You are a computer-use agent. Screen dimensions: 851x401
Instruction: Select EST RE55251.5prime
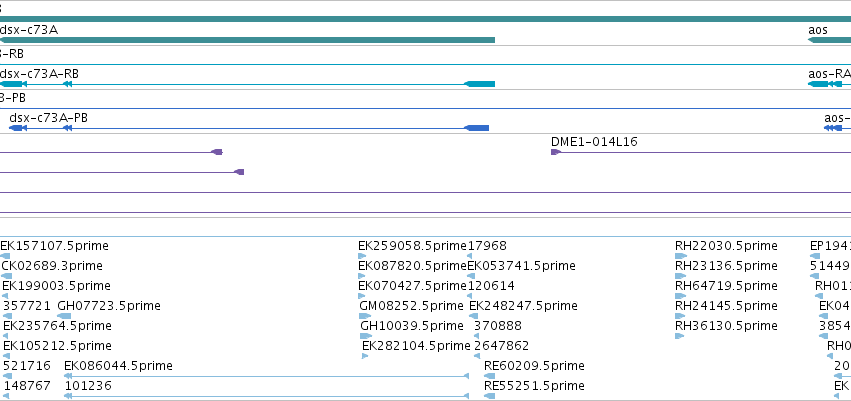tap(534, 386)
